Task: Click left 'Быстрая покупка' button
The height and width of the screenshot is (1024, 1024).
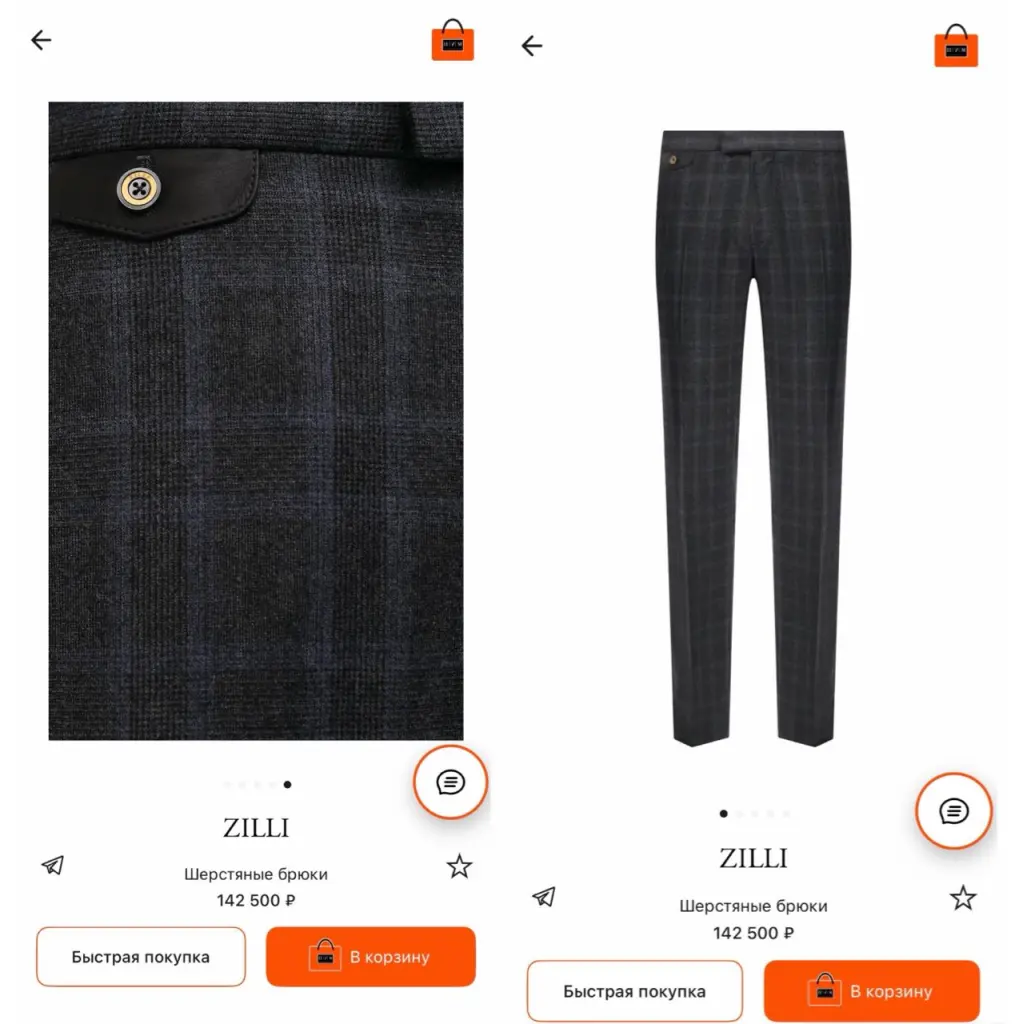Action: click(141, 957)
